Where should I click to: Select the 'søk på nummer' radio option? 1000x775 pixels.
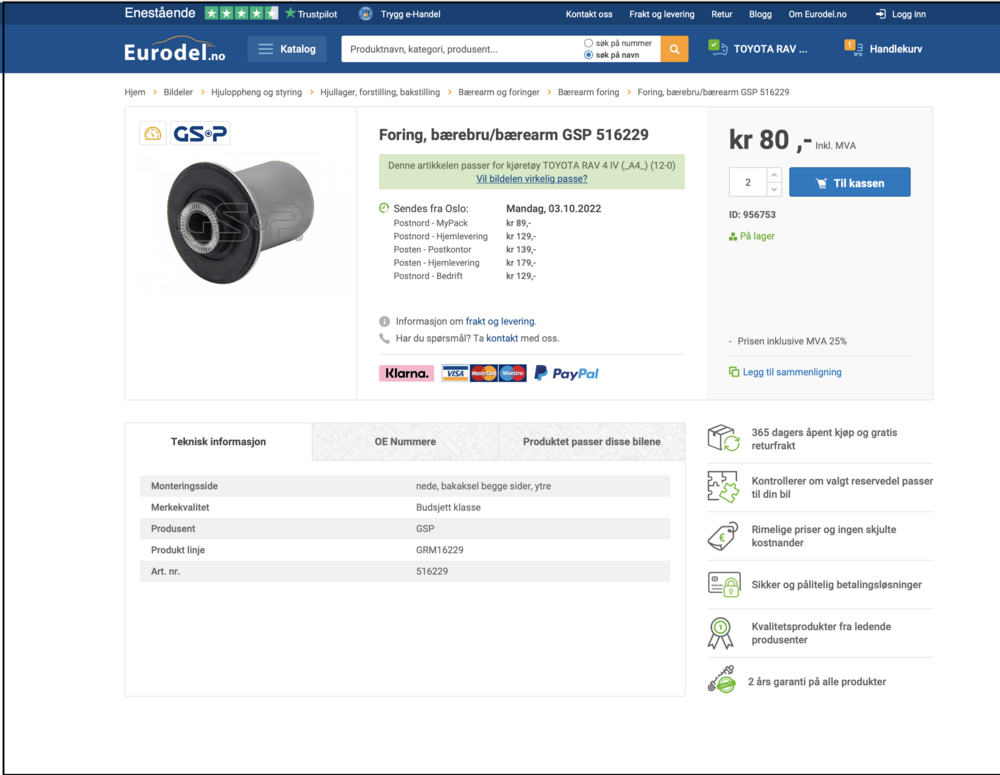coord(588,43)
